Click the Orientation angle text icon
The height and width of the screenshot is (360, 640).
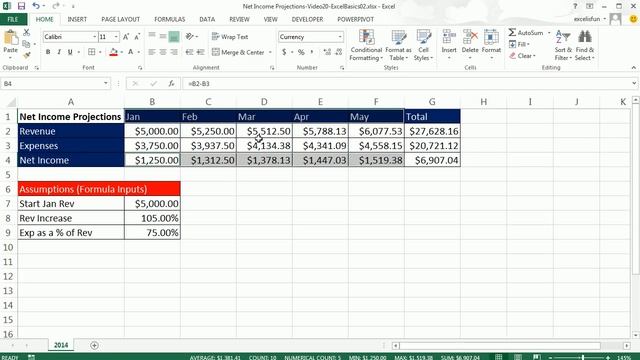click(189, 37)
